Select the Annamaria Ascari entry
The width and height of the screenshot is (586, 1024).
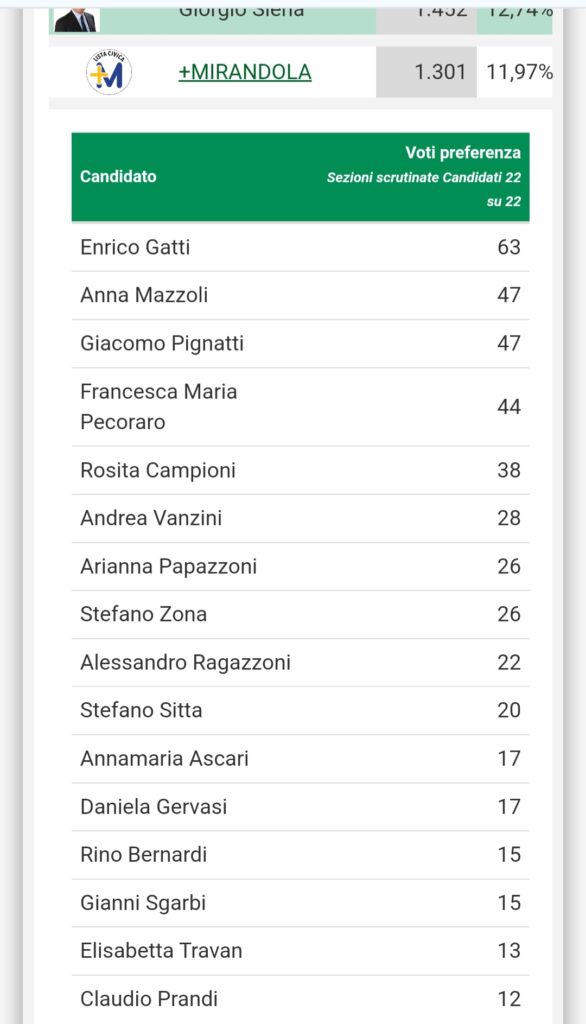coord(301,759)
